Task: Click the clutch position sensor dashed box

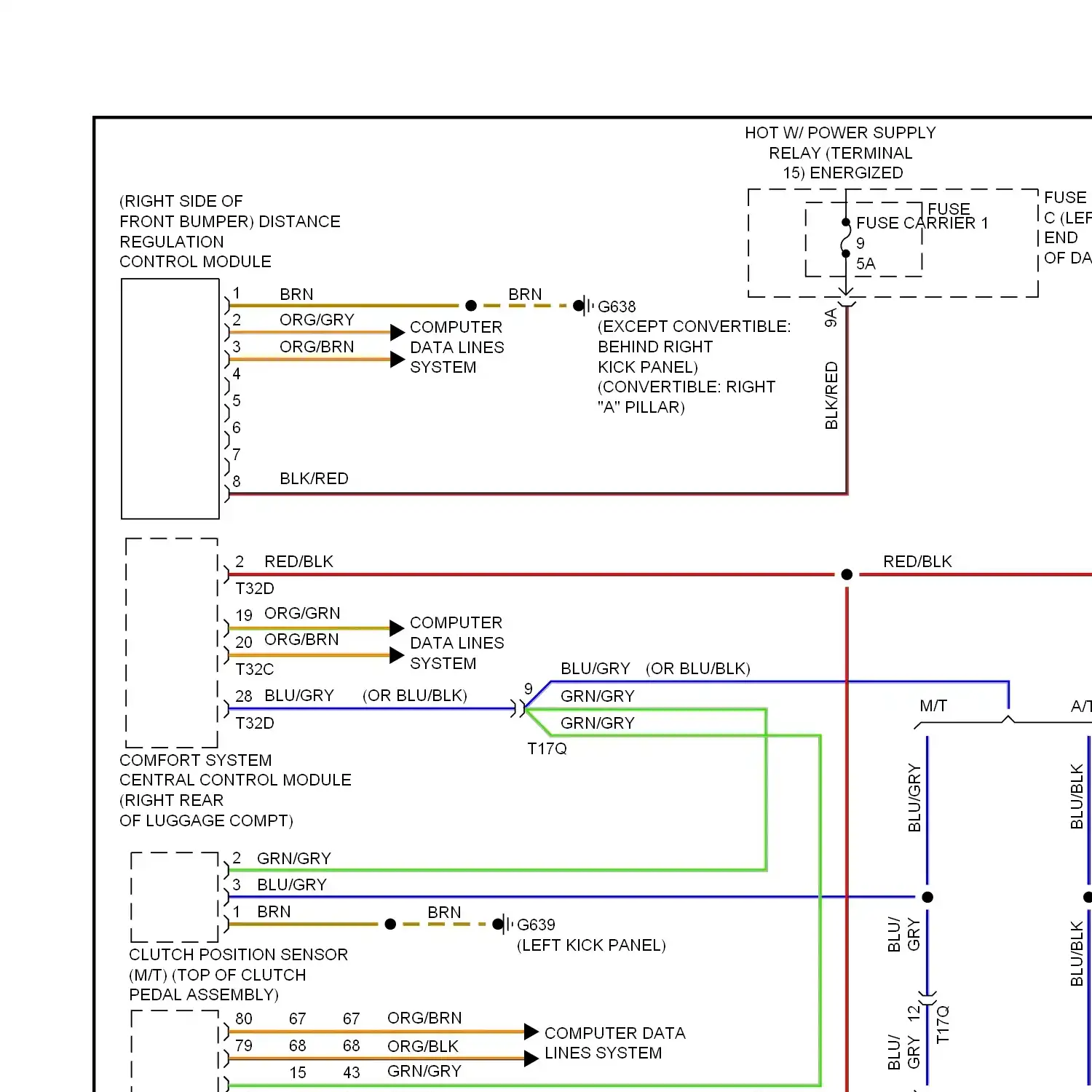Action: (x=175, y=897)
